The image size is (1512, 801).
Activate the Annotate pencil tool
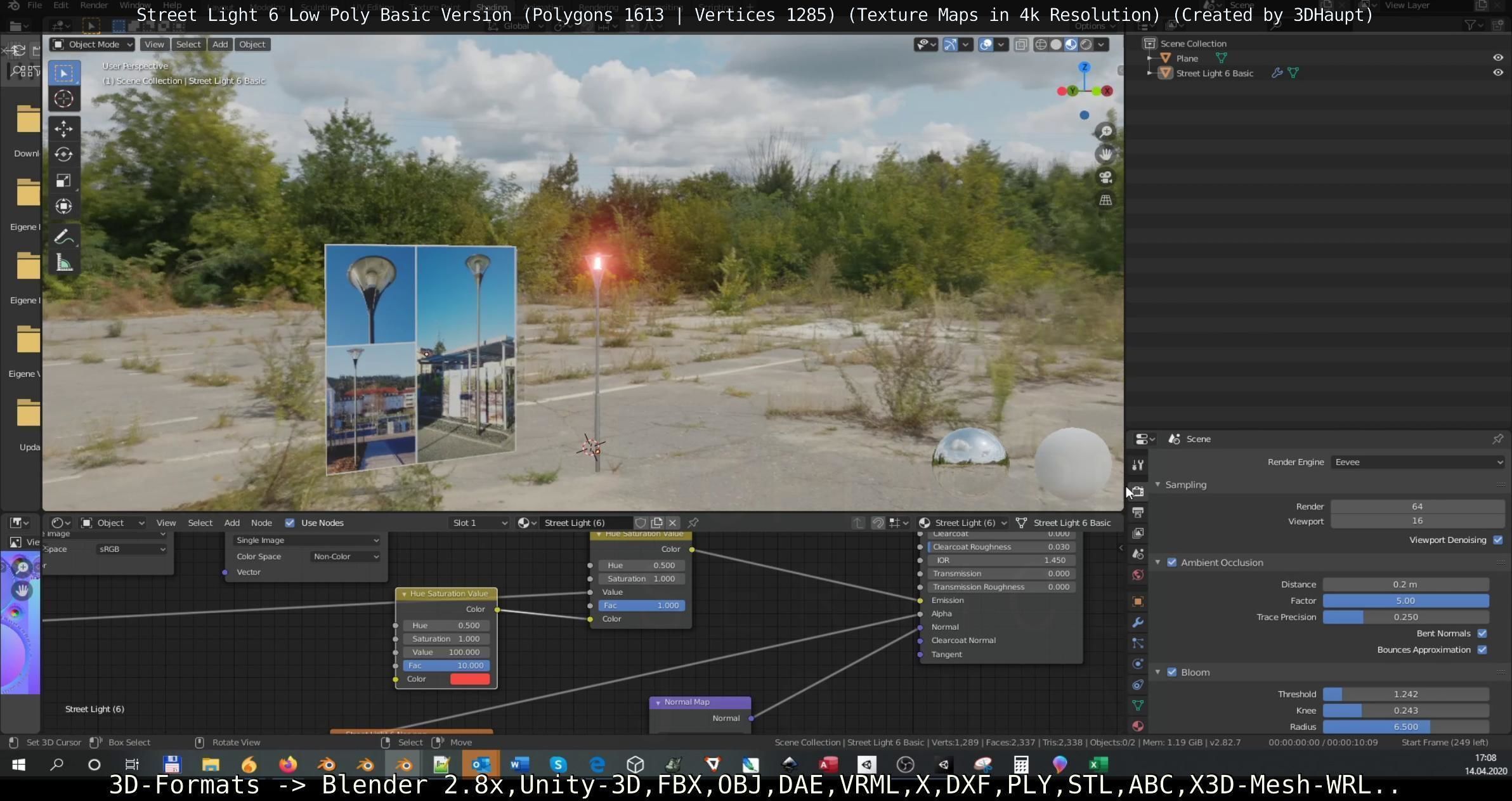(x=63, y=237)
